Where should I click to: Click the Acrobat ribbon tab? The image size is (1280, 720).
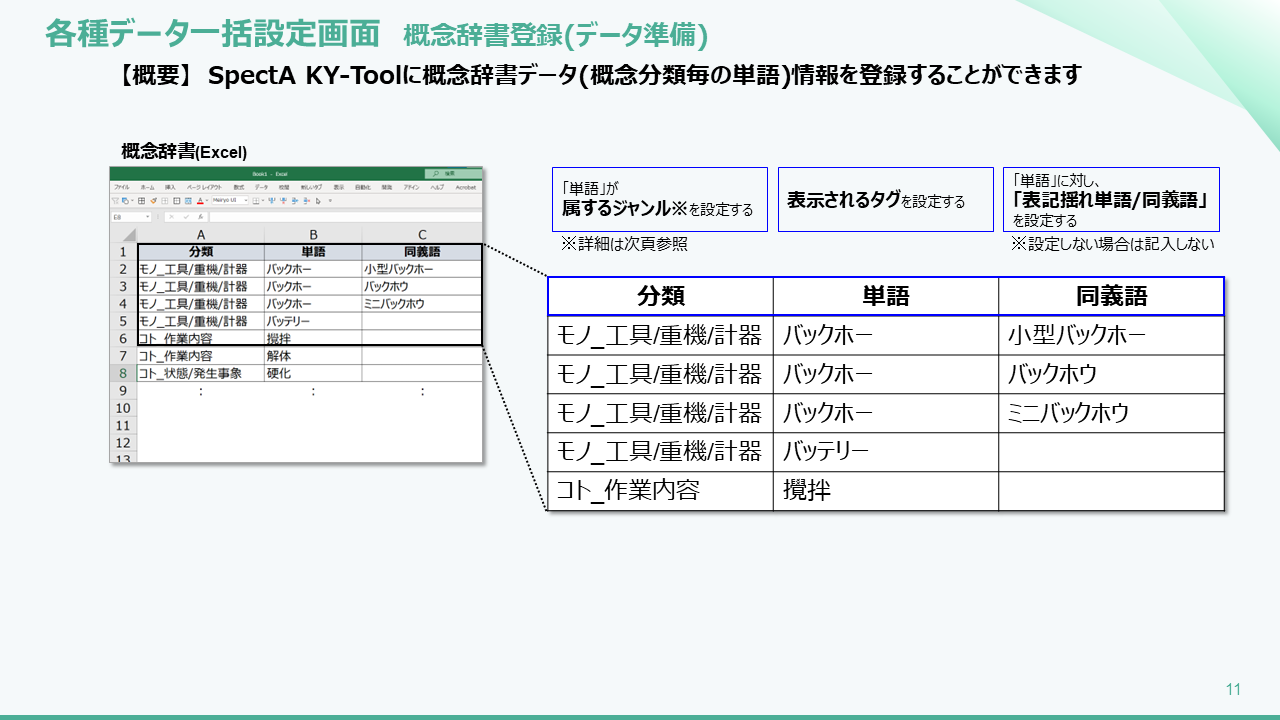click(468, 186)
